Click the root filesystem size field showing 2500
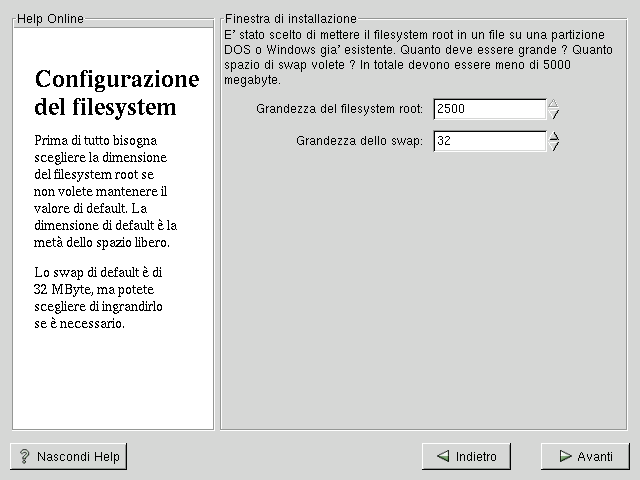The width and height of the screenshot is (640, 480). click(489, 109)
